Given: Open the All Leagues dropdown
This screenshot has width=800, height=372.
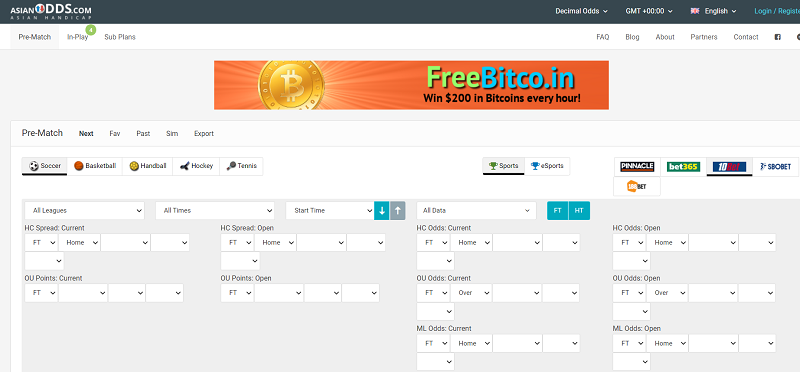Looking at the screenshot, I should (84, 210).
